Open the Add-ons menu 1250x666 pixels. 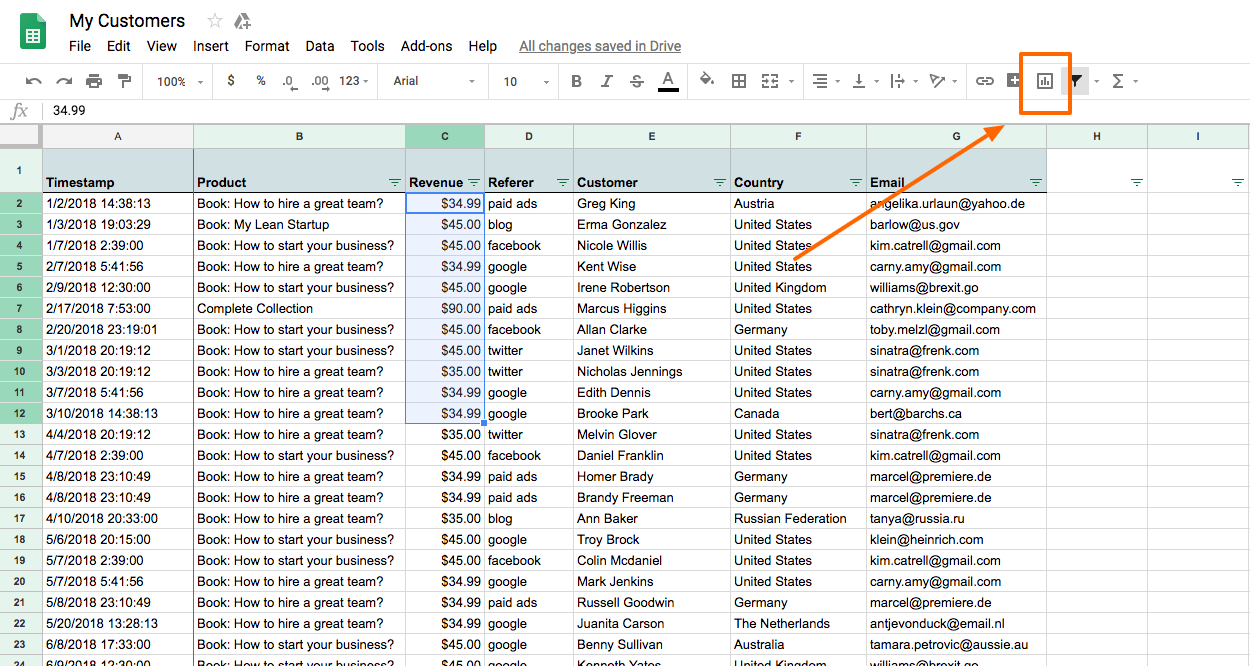426,46
